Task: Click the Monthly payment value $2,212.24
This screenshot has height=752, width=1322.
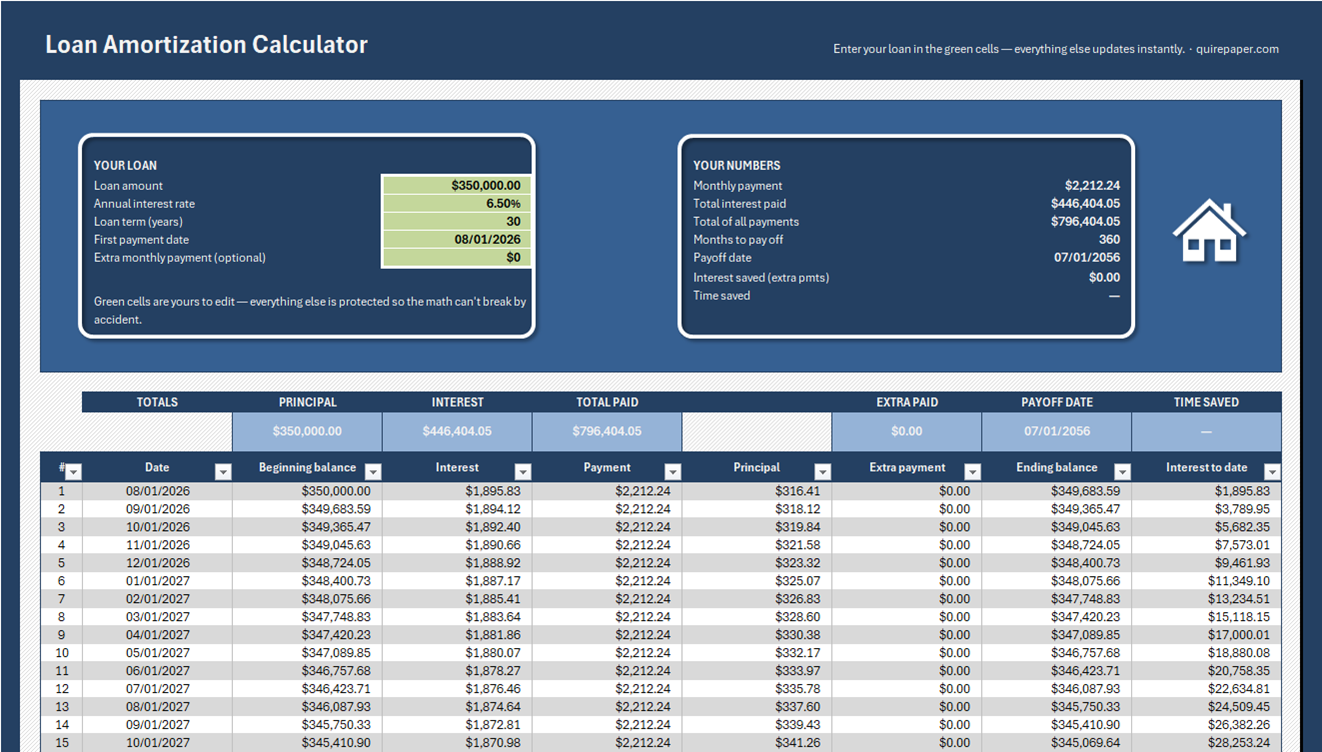Action: pyautogui.click(x=1092, y=185)
